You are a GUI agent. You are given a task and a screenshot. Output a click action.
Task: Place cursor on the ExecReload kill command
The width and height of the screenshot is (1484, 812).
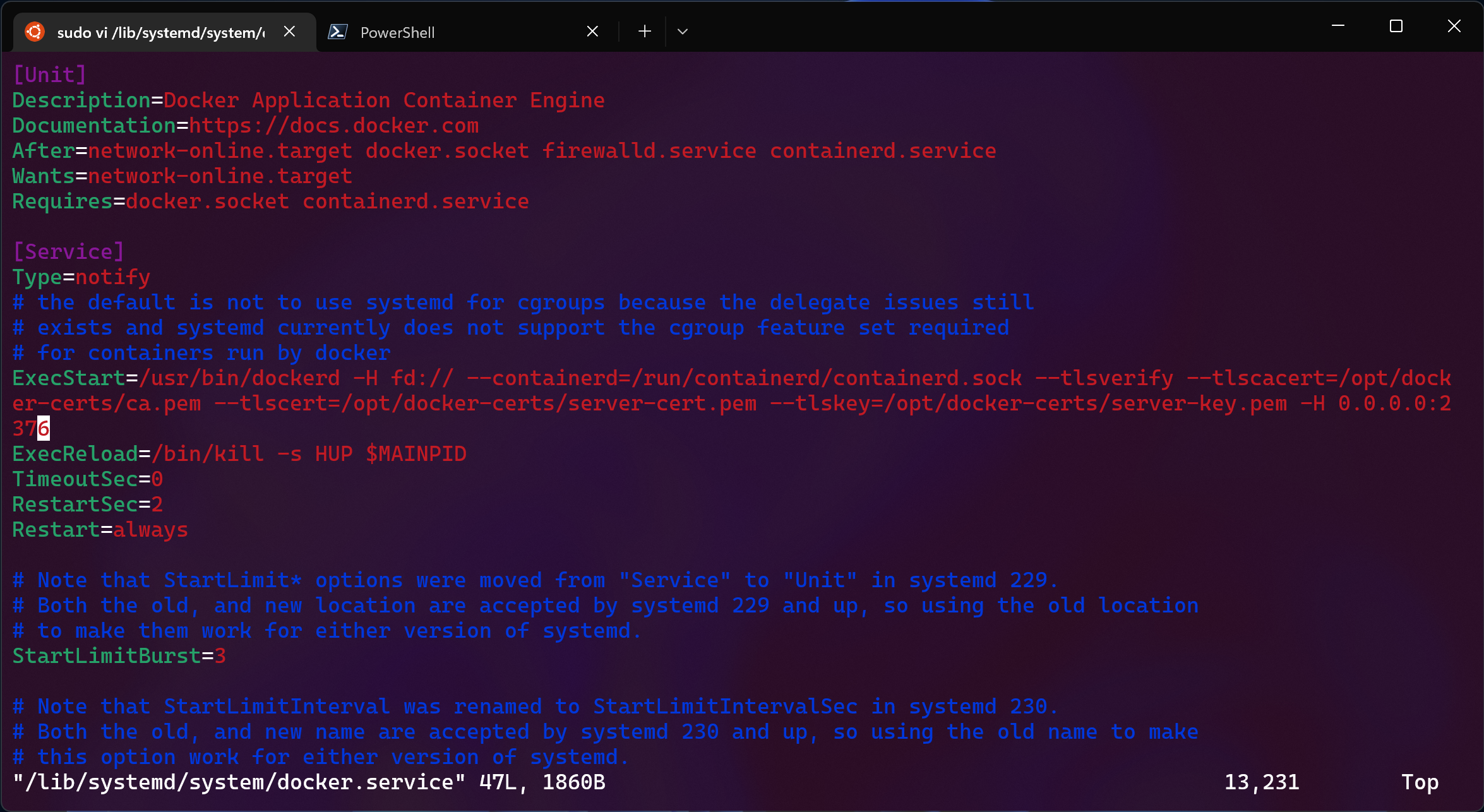[x=239, y=453]
